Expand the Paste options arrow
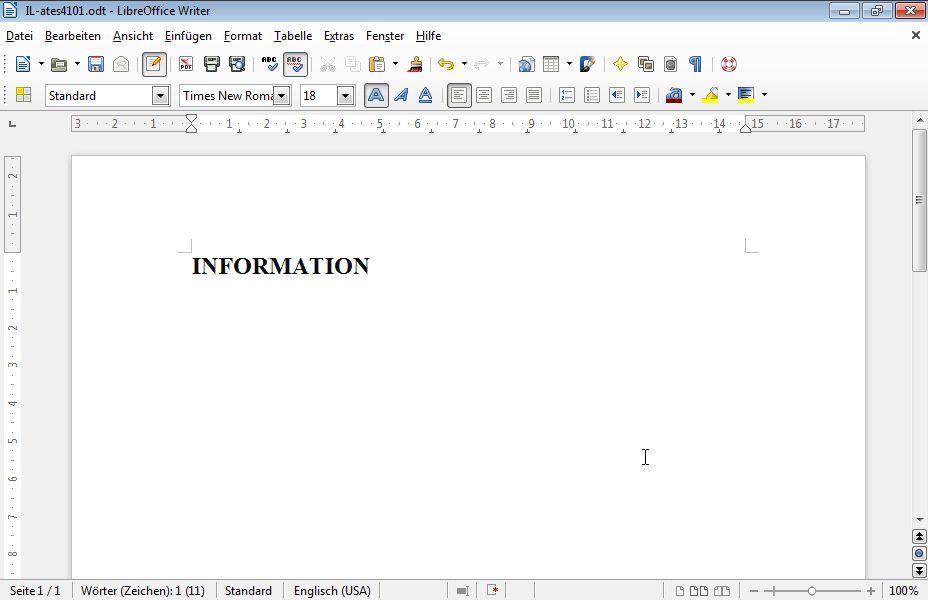928x600 pixels. point(395,64)
